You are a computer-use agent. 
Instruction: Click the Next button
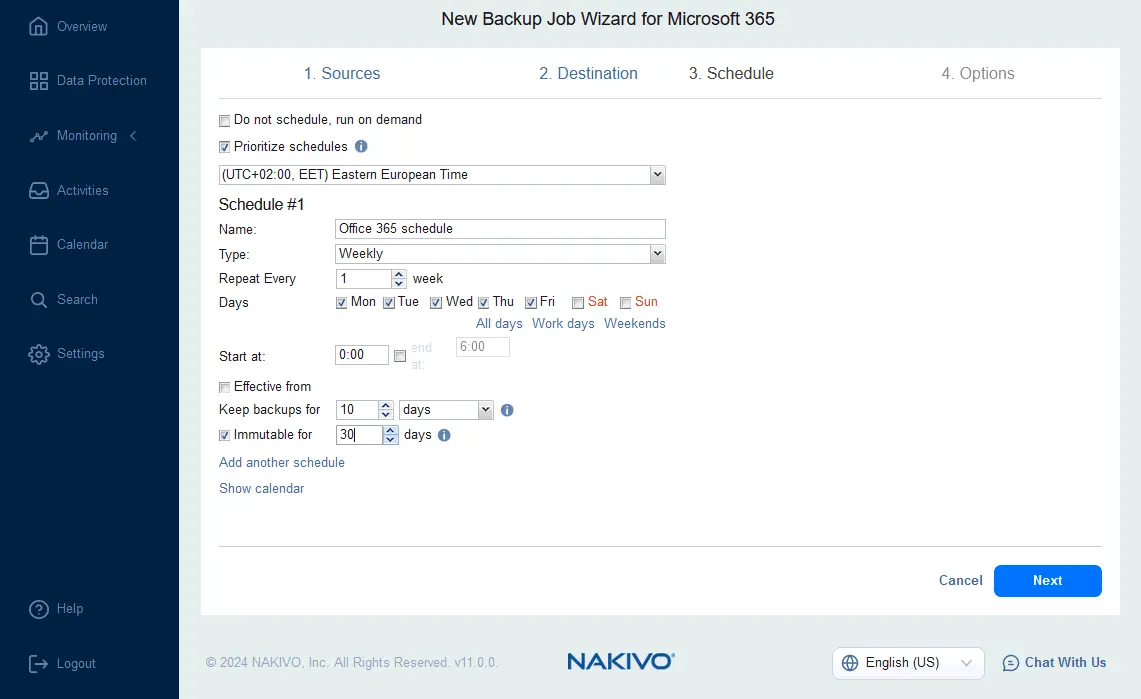point(1047,580)
